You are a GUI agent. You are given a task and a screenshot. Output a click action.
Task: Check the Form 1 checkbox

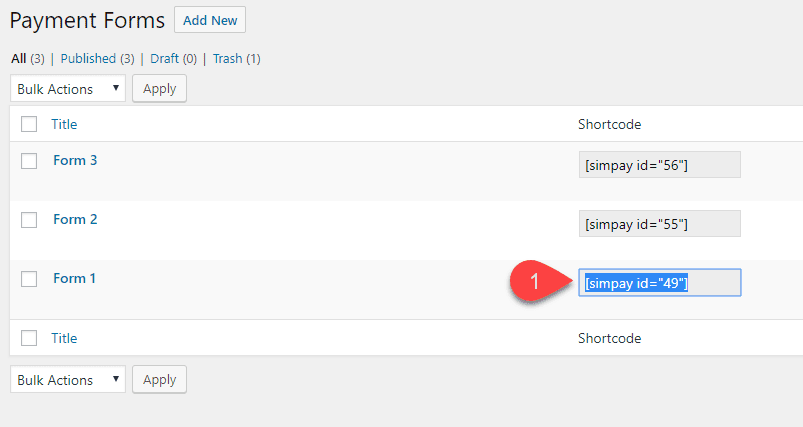(29, 279)
